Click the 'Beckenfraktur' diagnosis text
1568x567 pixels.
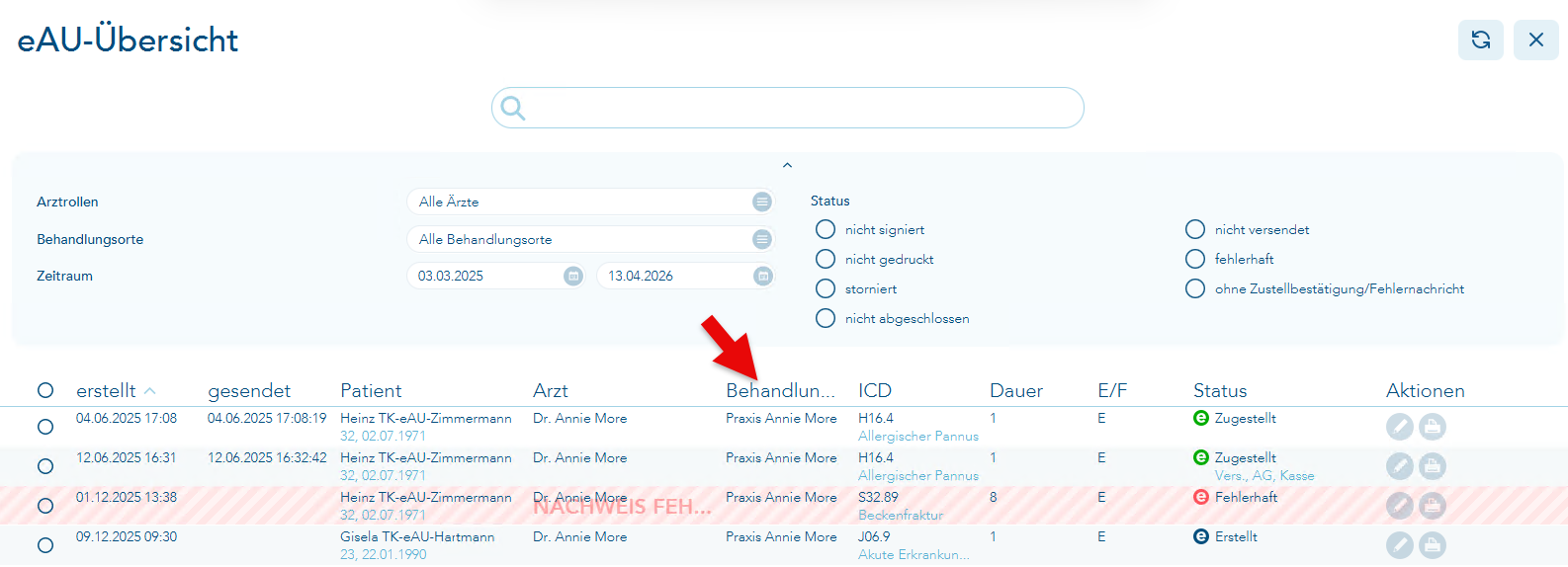pos(900,515)
